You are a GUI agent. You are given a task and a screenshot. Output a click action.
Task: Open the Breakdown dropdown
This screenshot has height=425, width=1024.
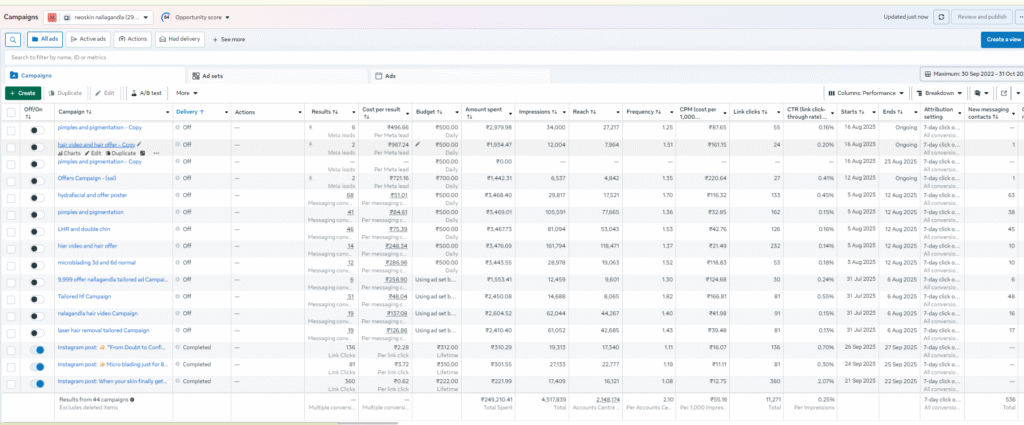pyautogui.click(x=936, y=93)
